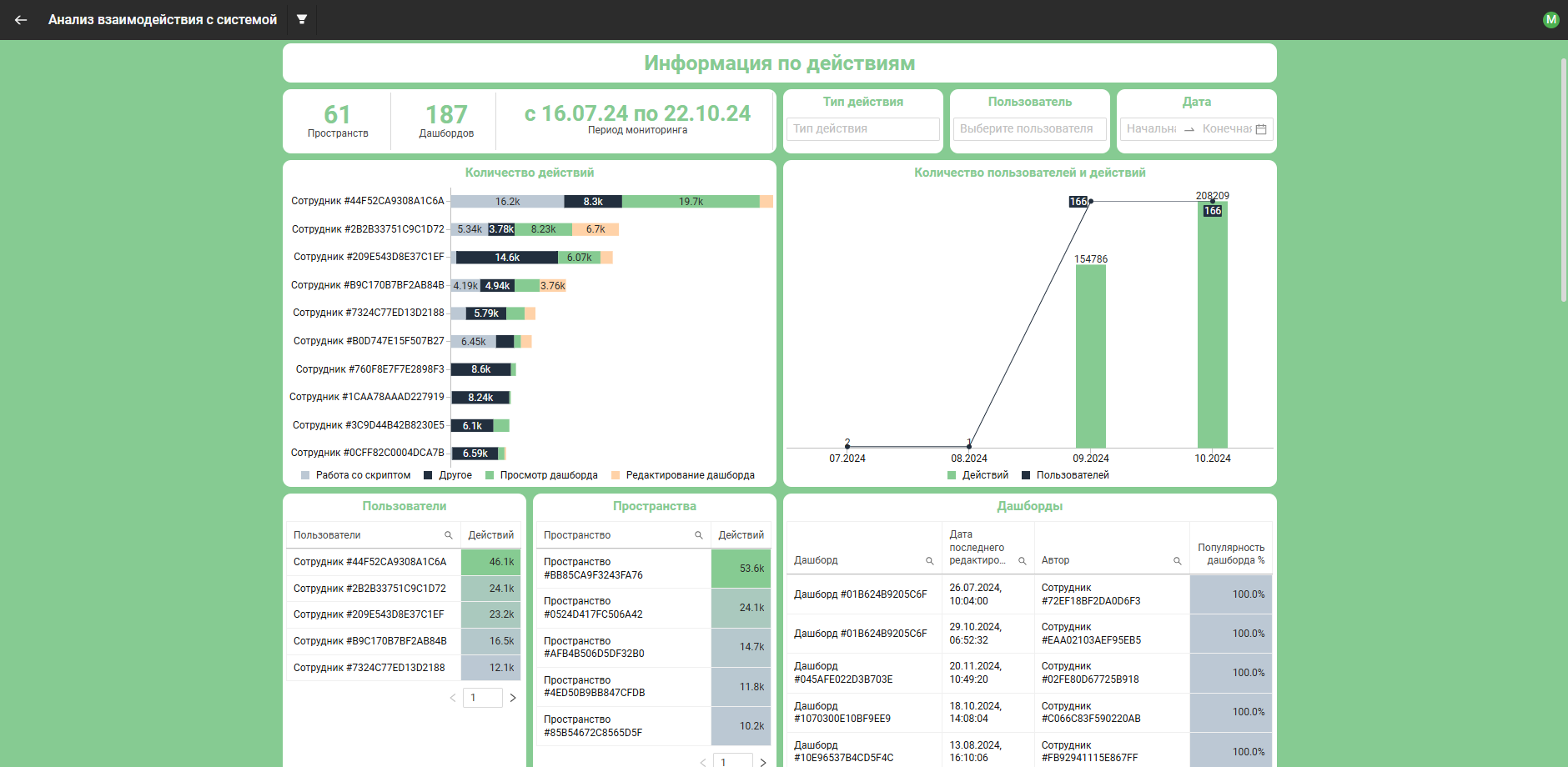The width and height of the screenshot is (1568, 767).
Task: Select Пространство #BB85CA9F3243FA76 row
Action: pyautogui.click(x=653, y=569)
